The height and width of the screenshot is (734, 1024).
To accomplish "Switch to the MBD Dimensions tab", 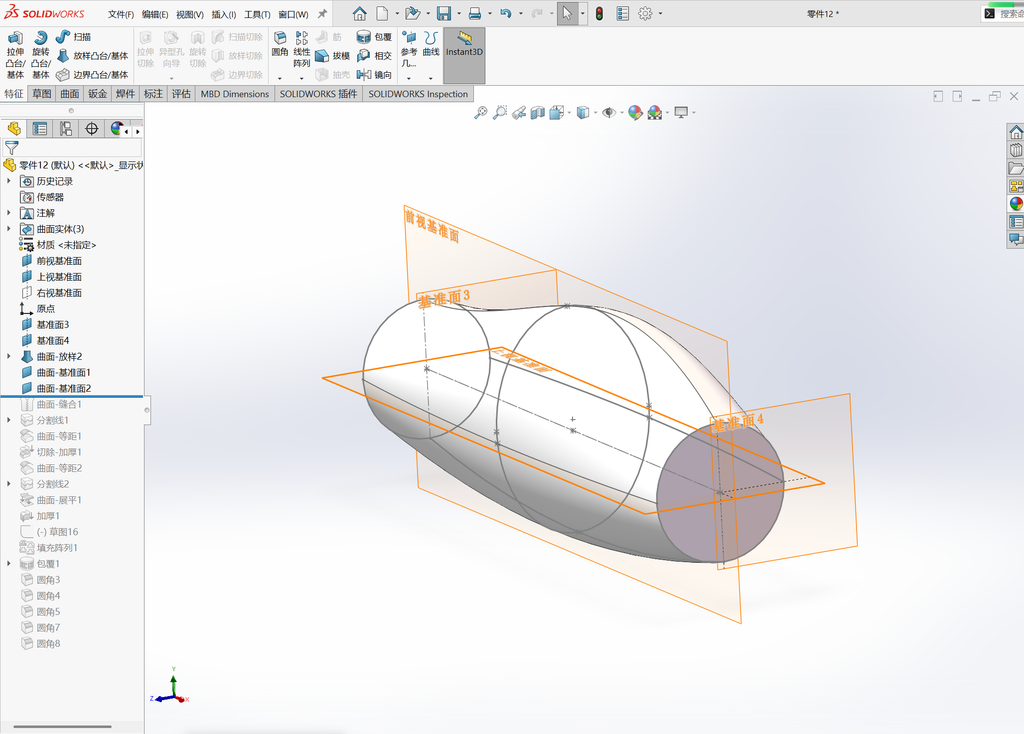I will pos(234,94).
